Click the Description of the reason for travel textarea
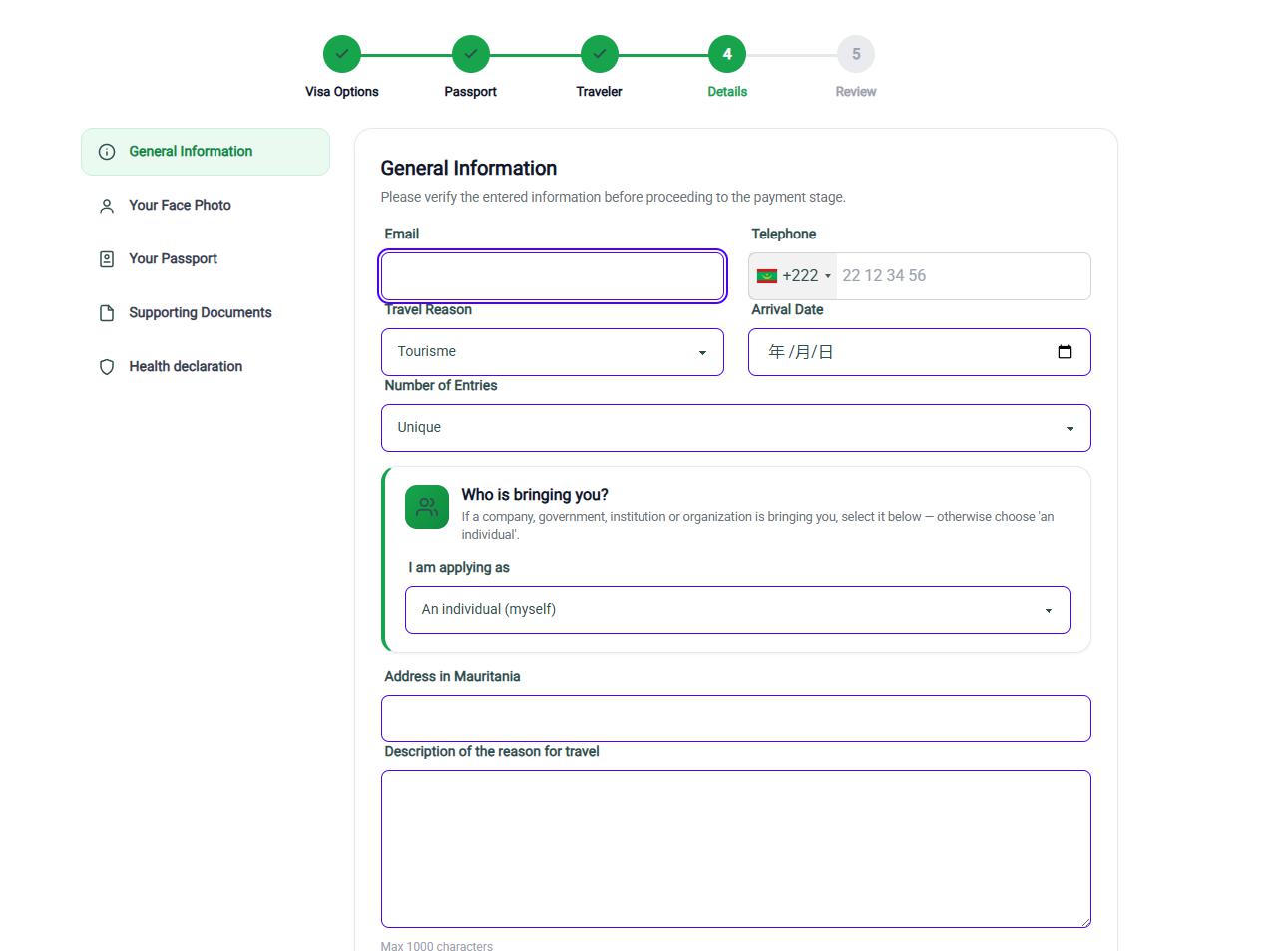 (x=736, y=849)
